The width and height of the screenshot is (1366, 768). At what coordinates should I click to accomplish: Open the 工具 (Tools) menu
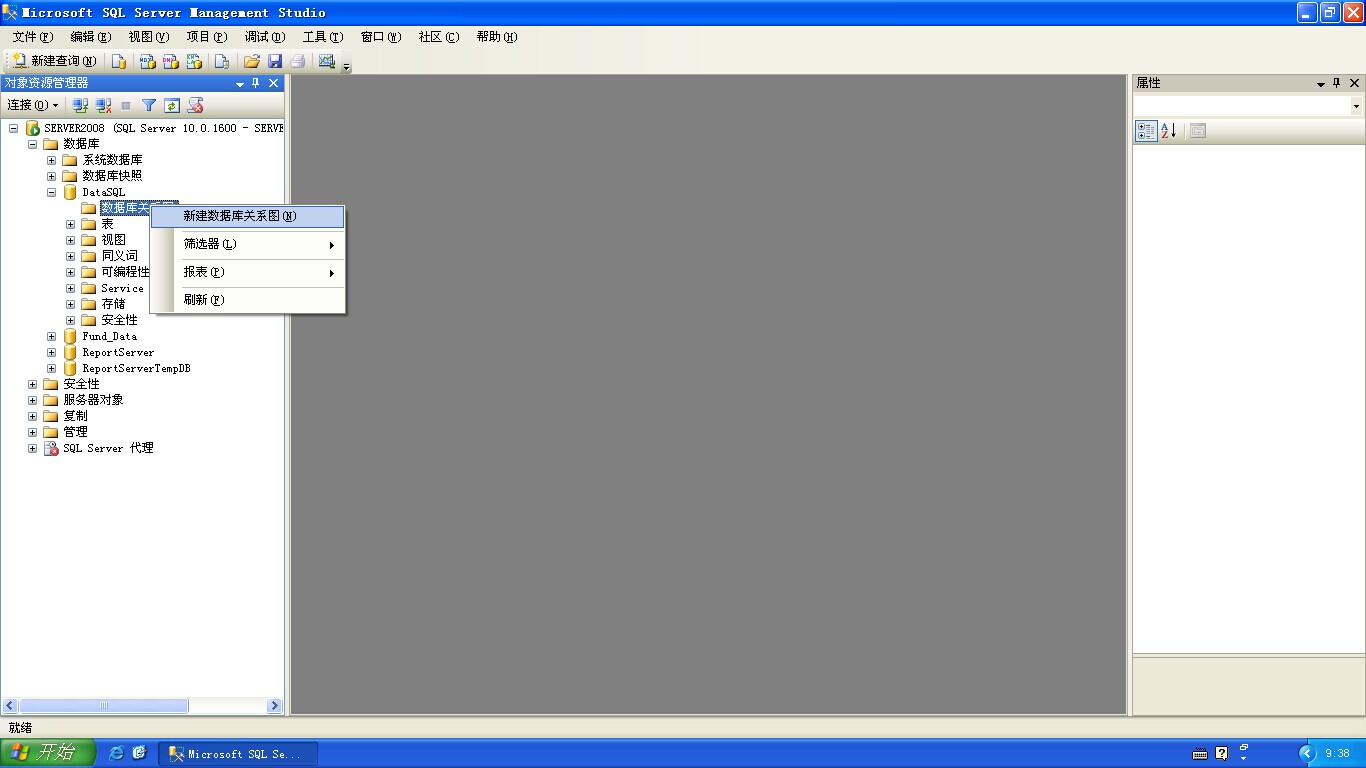tap(323, 37)
